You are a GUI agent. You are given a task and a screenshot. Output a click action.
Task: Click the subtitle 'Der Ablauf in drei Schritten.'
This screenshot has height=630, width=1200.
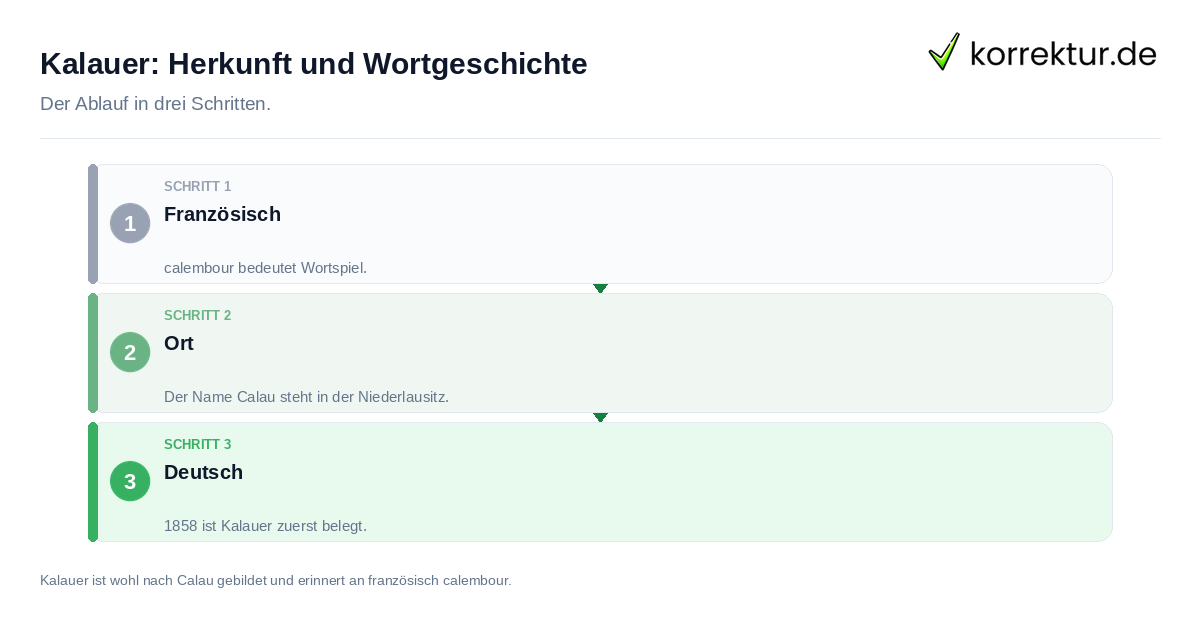155,104
